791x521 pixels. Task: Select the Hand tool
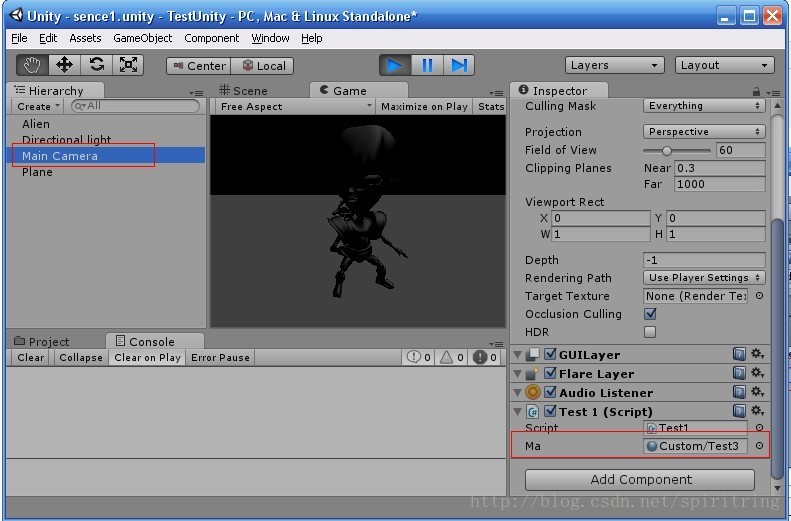click(x=32, y=65)
